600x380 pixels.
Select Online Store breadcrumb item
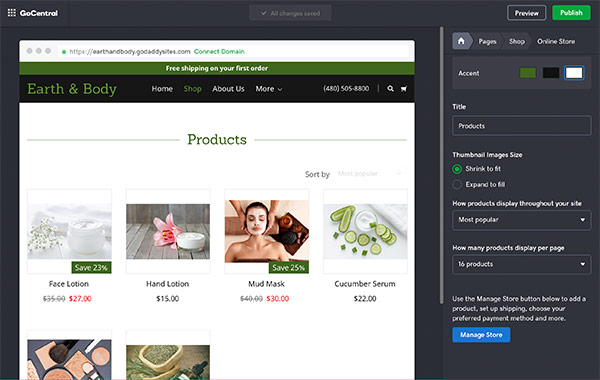(x=556, y=41)
